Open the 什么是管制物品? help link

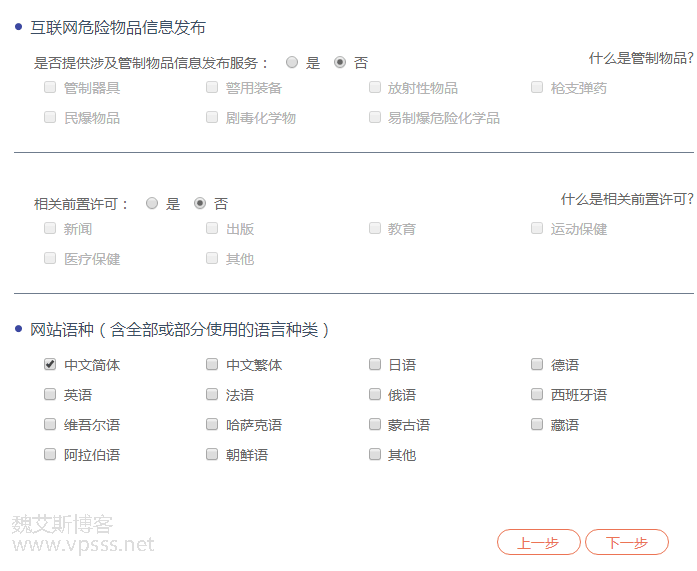point(641,58)
